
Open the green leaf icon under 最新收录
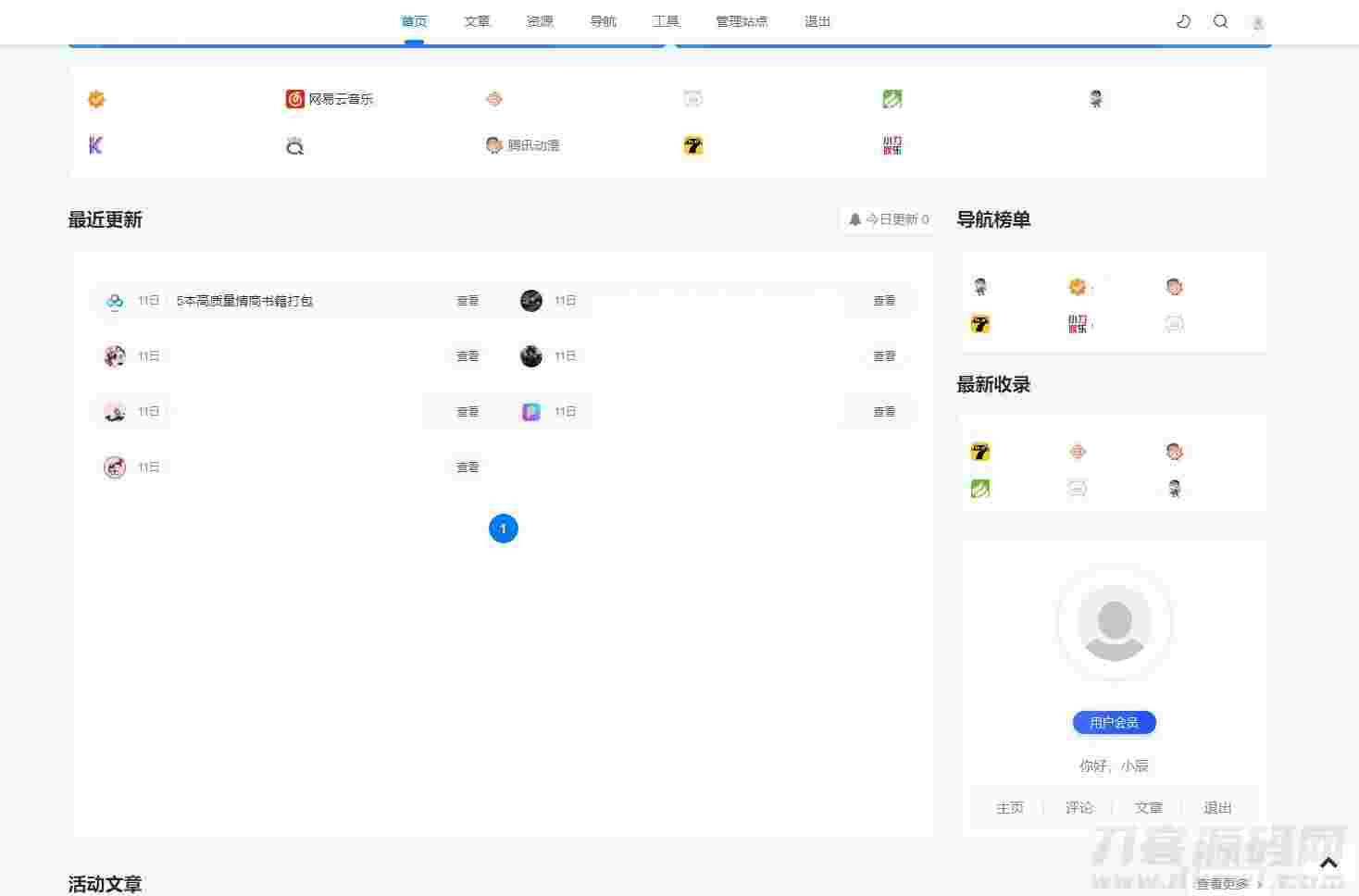click(980, 489)
